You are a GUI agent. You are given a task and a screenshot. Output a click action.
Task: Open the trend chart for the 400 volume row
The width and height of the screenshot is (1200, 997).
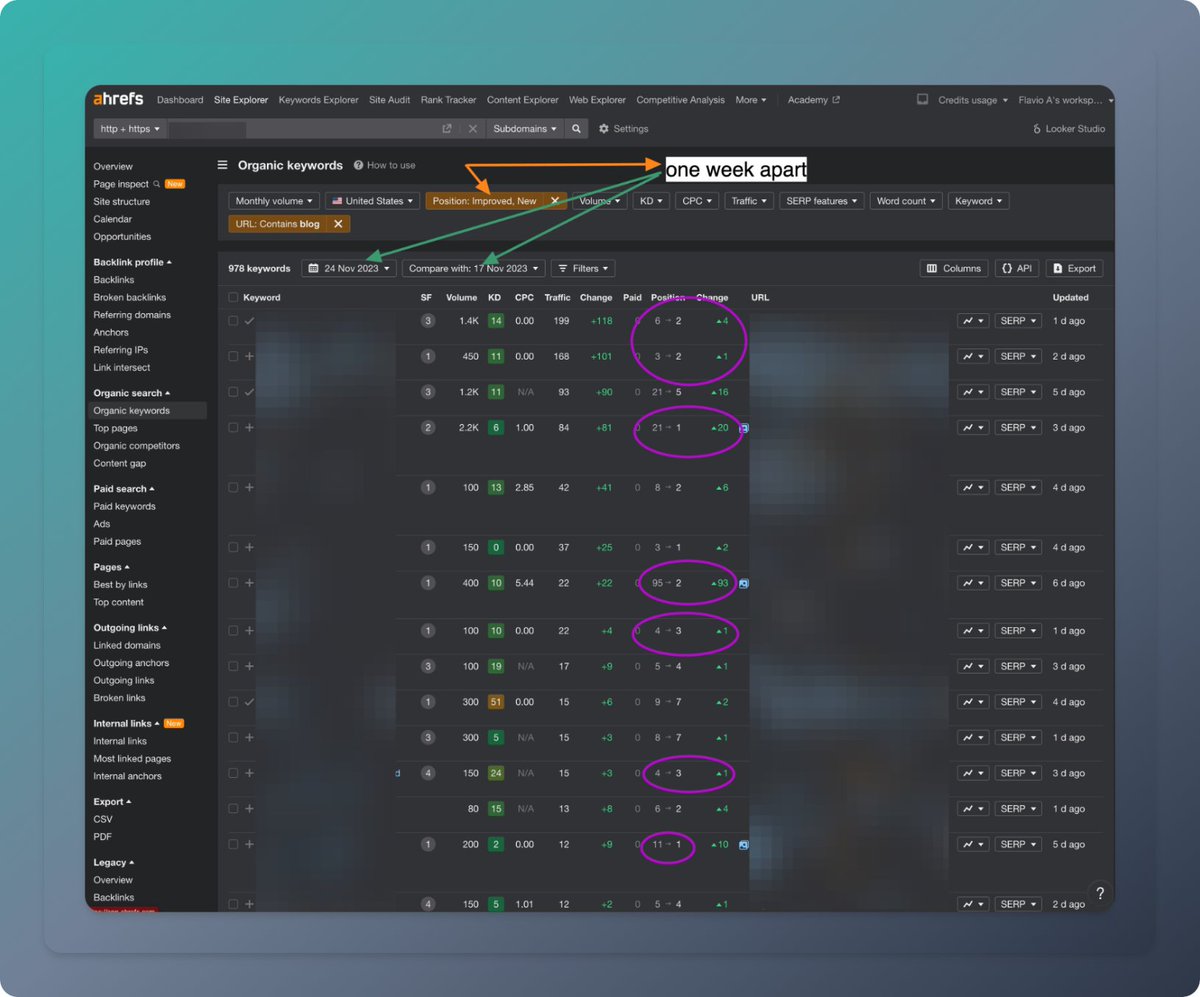(973, 583)
